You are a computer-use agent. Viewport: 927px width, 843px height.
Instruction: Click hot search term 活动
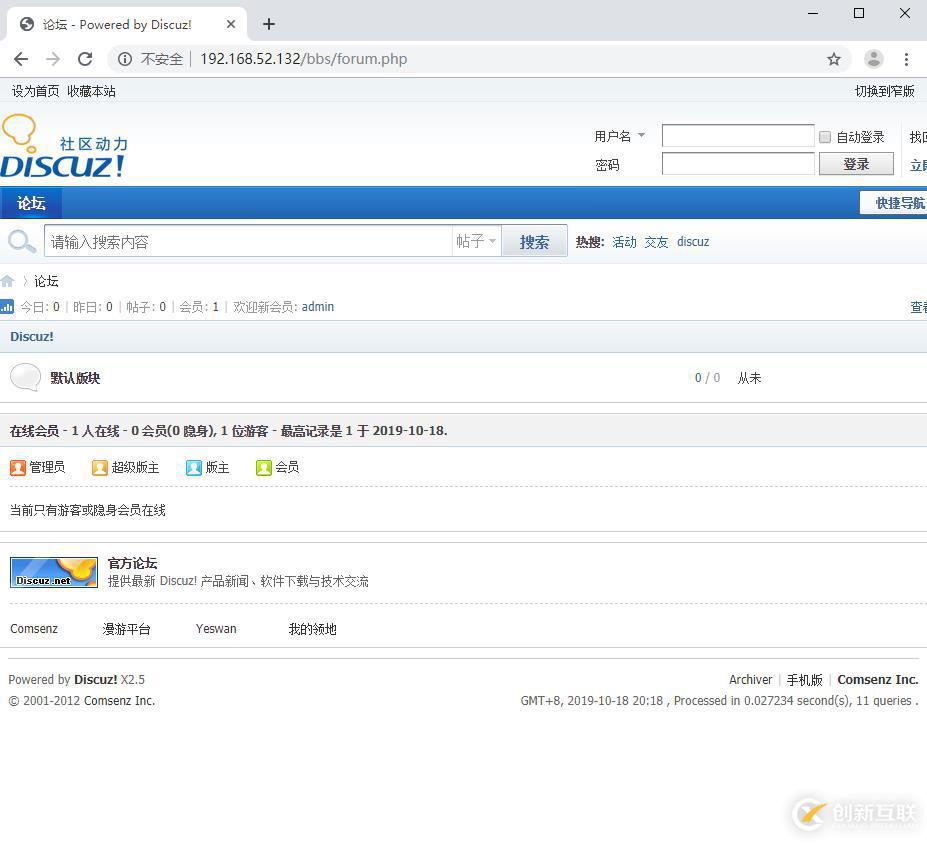click(624, 242)
